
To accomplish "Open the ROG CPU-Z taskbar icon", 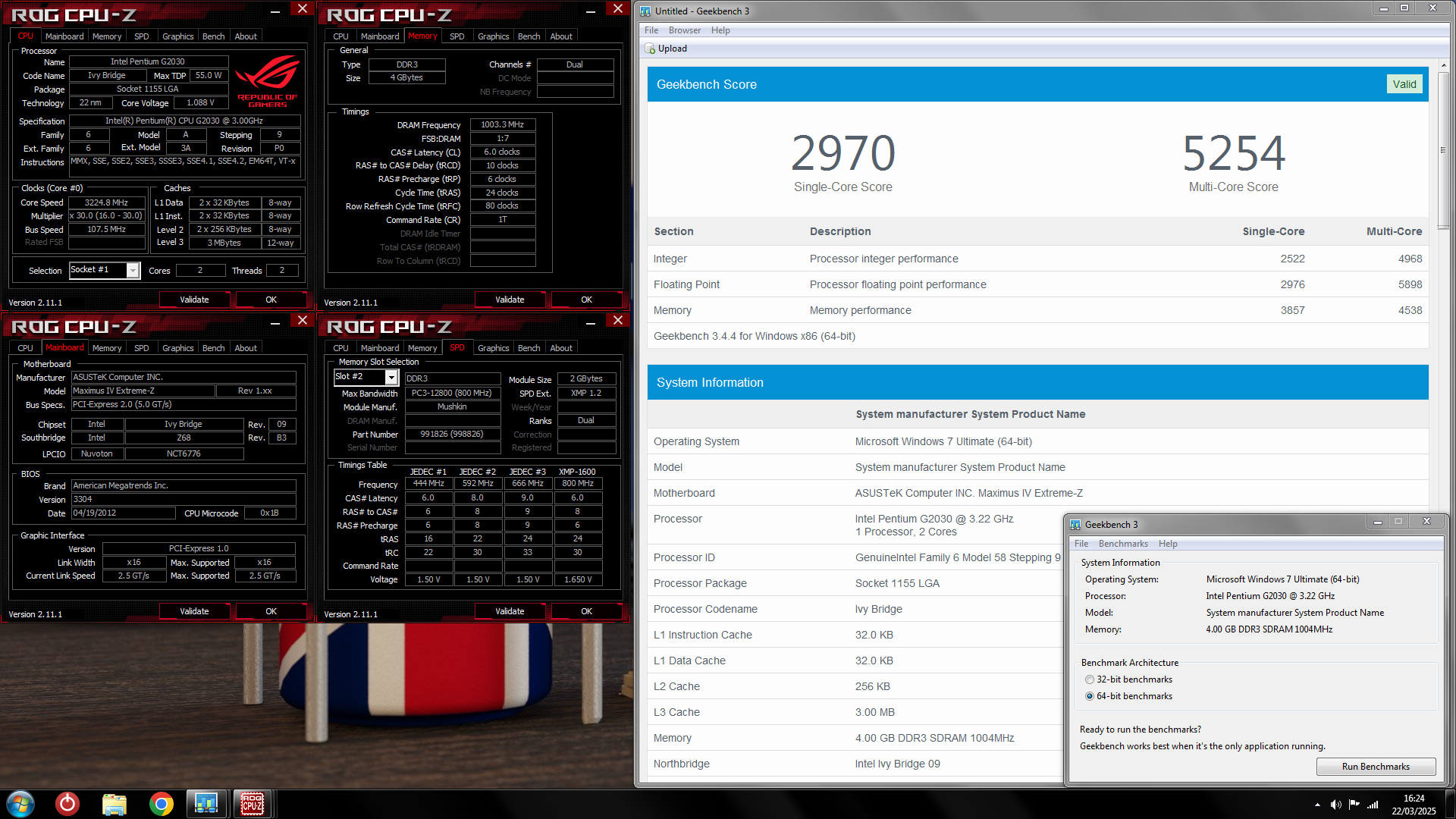I will [x=253, y=804].
